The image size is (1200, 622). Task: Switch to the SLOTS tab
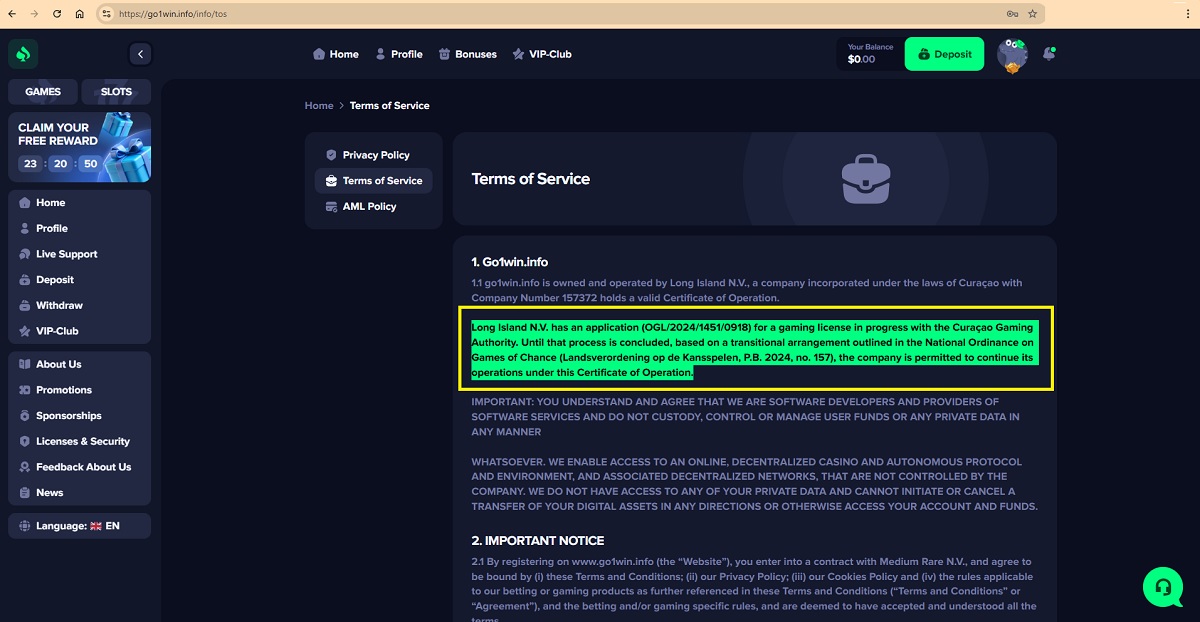tap(116, 92)
